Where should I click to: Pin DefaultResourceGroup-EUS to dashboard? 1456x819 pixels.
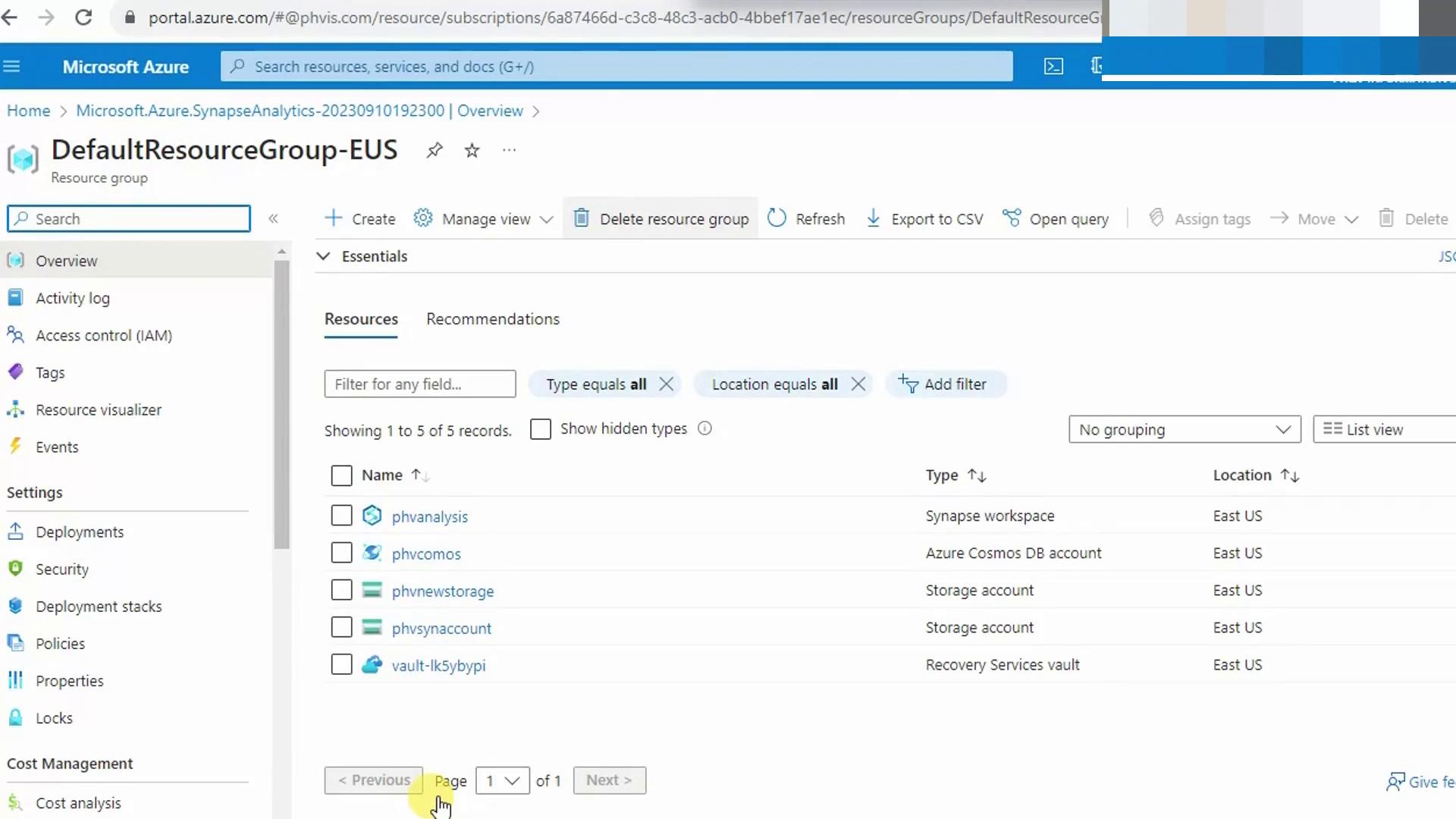click(x=434, y=150)
